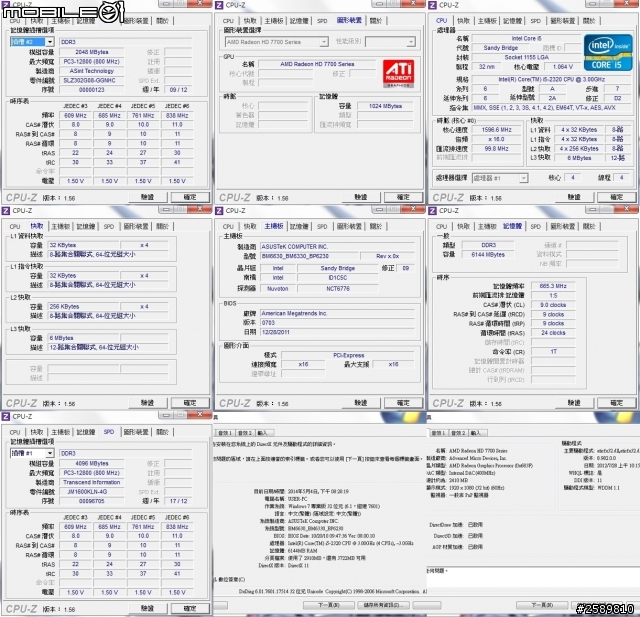Image resolution: width=640 pixels, height=617 pixels.
Task: Click 驗證 in the Graphics window
Action: click(361, 198)
